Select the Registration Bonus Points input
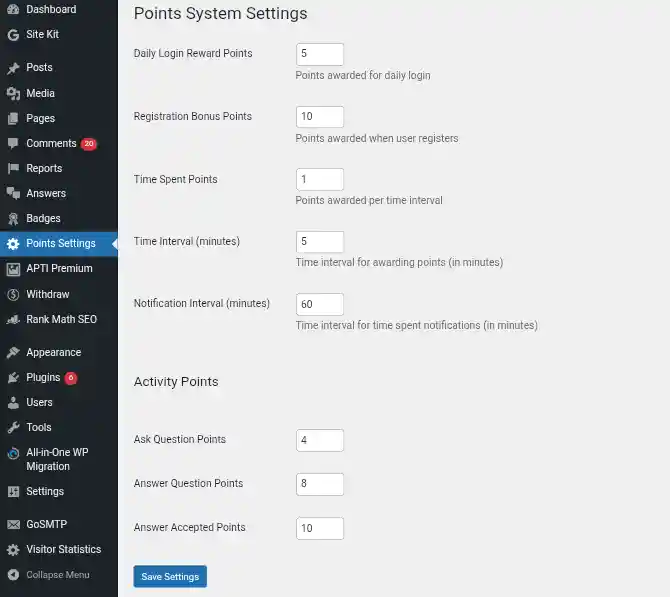 [320, 117]
